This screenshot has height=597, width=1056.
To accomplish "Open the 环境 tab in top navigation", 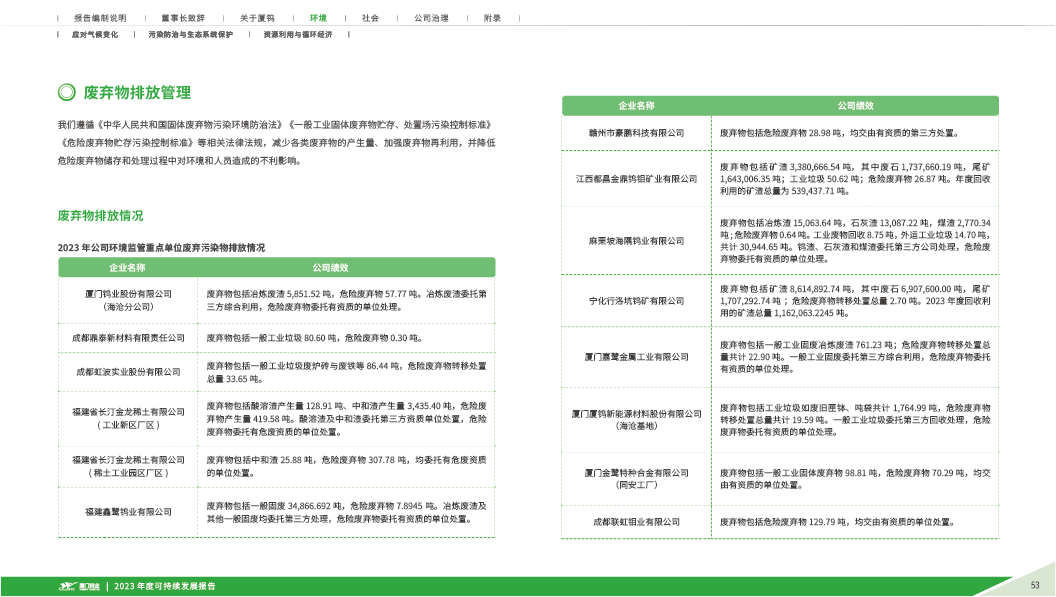I will coord(318,18).
